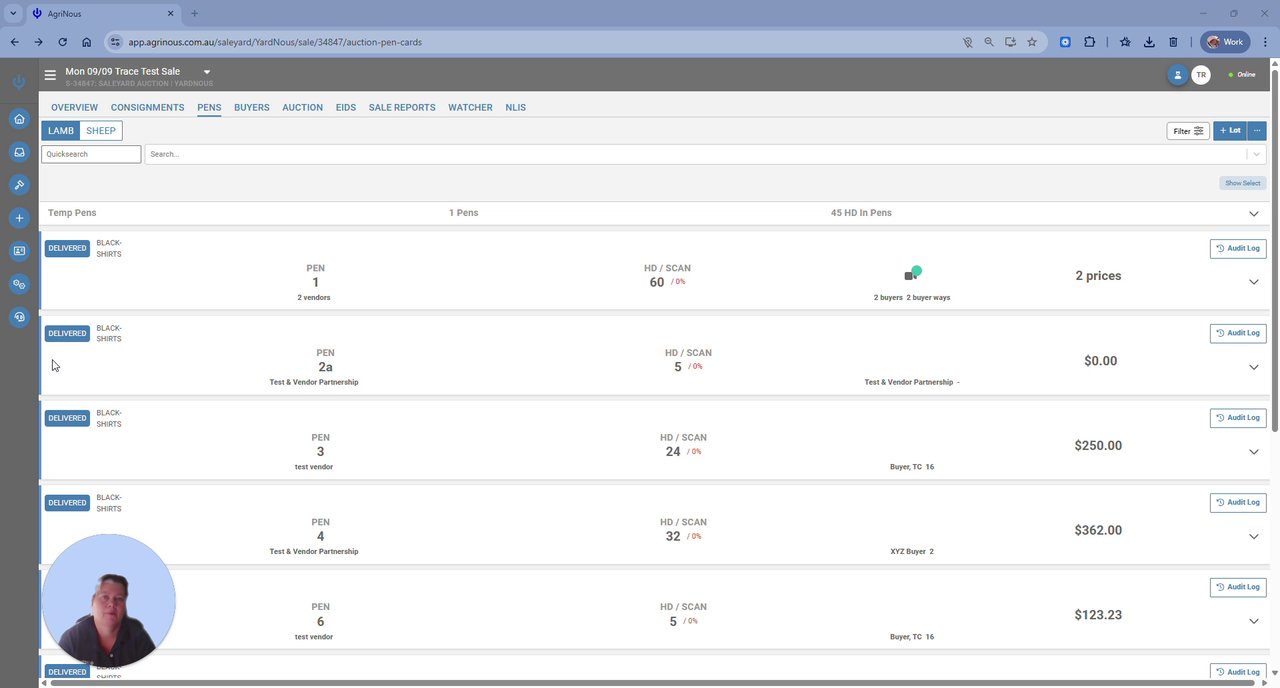The image size is (1280, 688).
Task: Click the wide Search... input field
Action: 695,154
